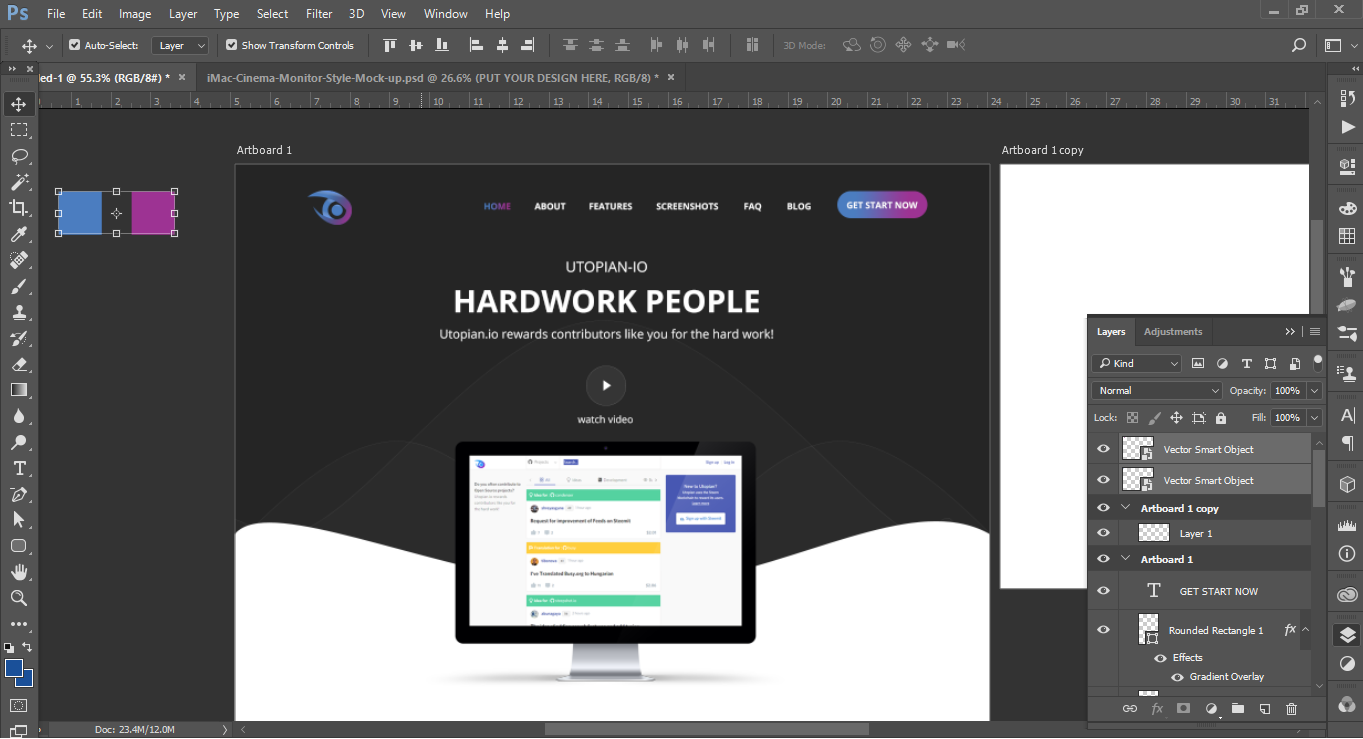Select the Rectangular Marquee tool
1363x739 pixels.
(x=19, y=130)
